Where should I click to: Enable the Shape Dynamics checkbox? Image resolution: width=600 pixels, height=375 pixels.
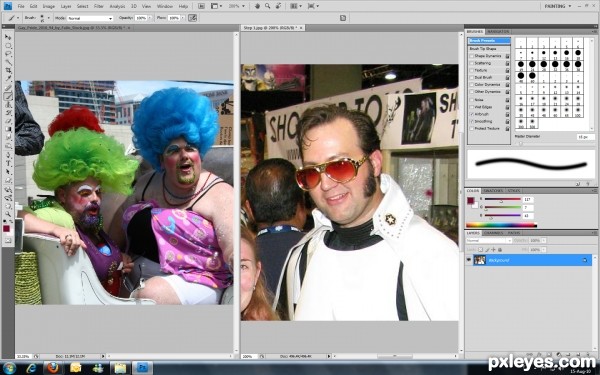[x=472, y=56]
